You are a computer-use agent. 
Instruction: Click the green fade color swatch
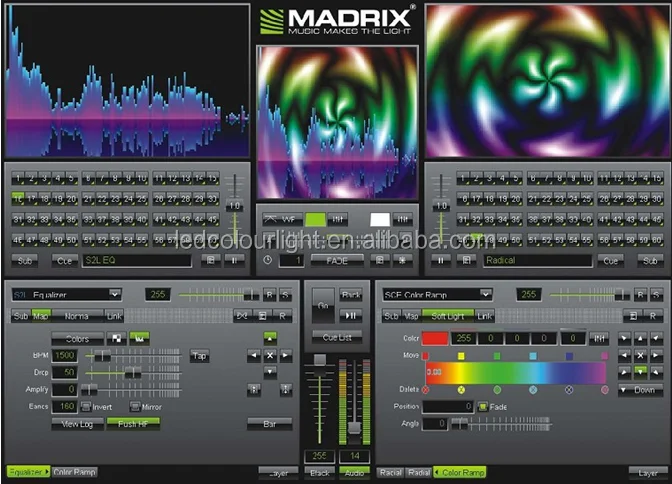click(x=315, y=219)
